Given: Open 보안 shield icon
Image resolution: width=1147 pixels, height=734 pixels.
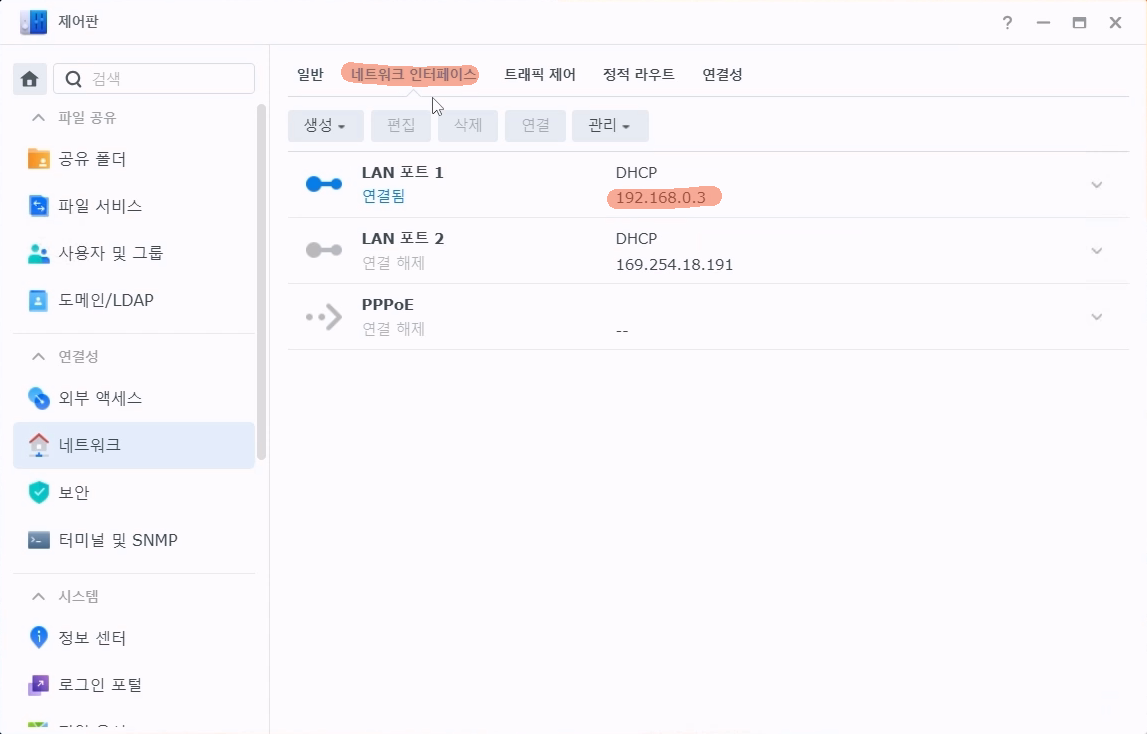Looking at the screenshot, I should [39, 492].
